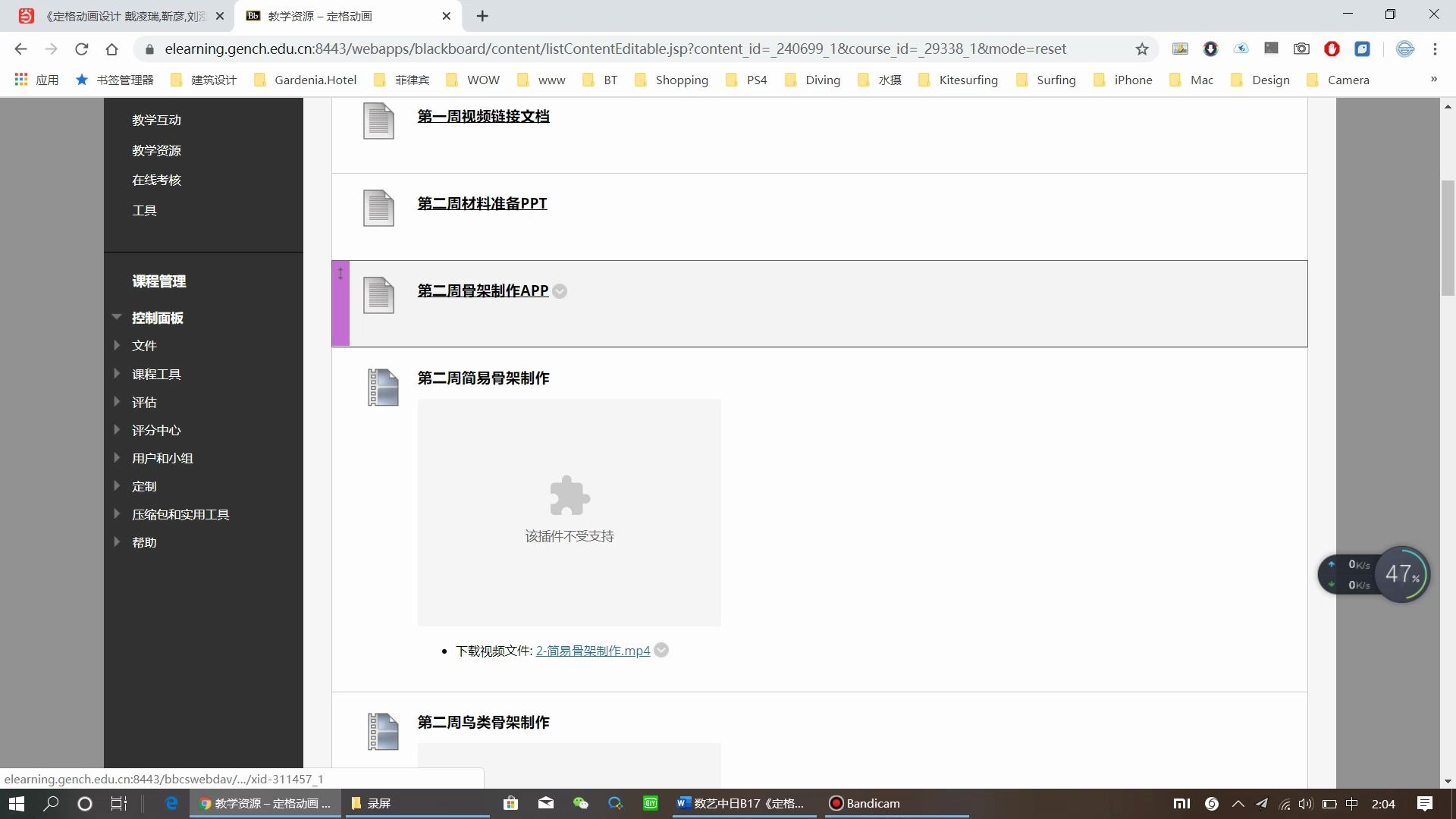
Task: Download 2-简易骨架制作.mp4 via its link
Action: (x=592, y=651)
